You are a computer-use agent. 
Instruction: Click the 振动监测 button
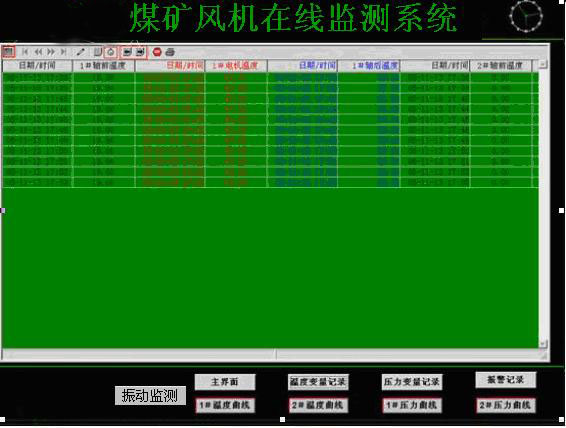[150, 396]
